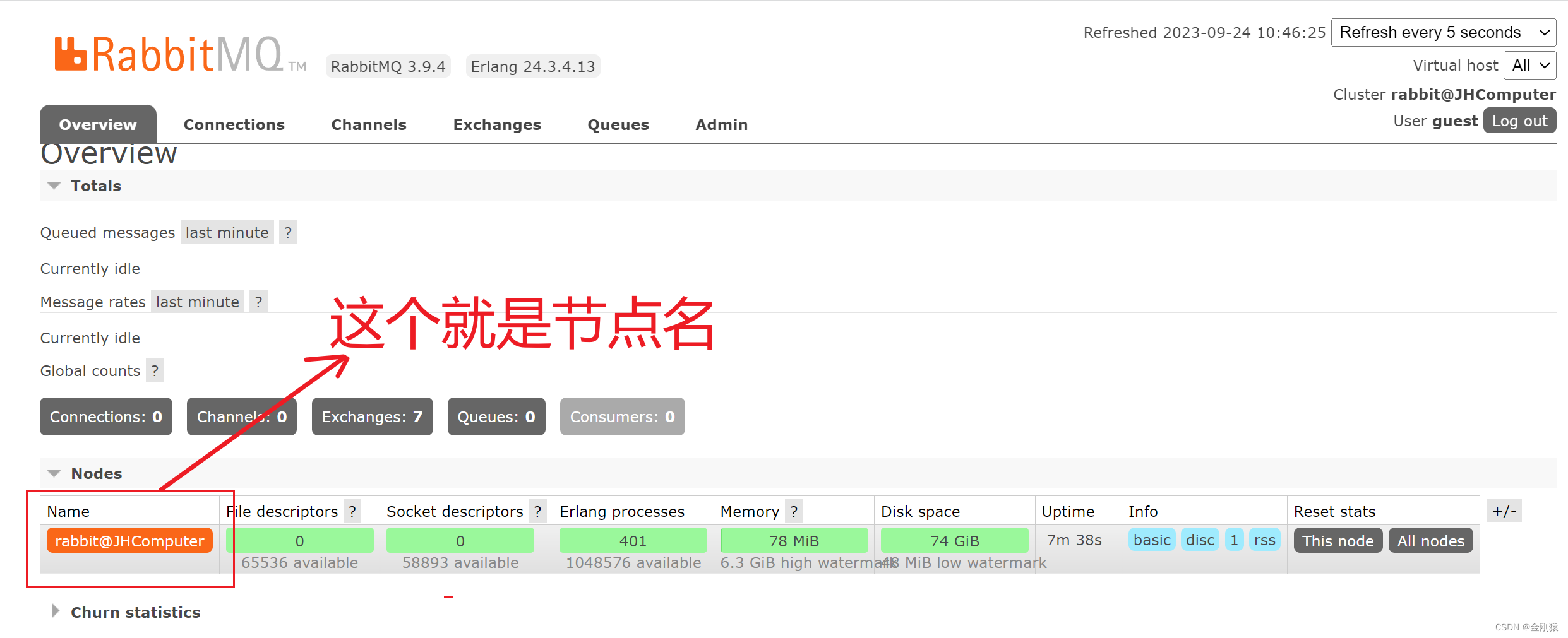
Task: Open the refresh interval dropdown
Action: point(1444,32)
